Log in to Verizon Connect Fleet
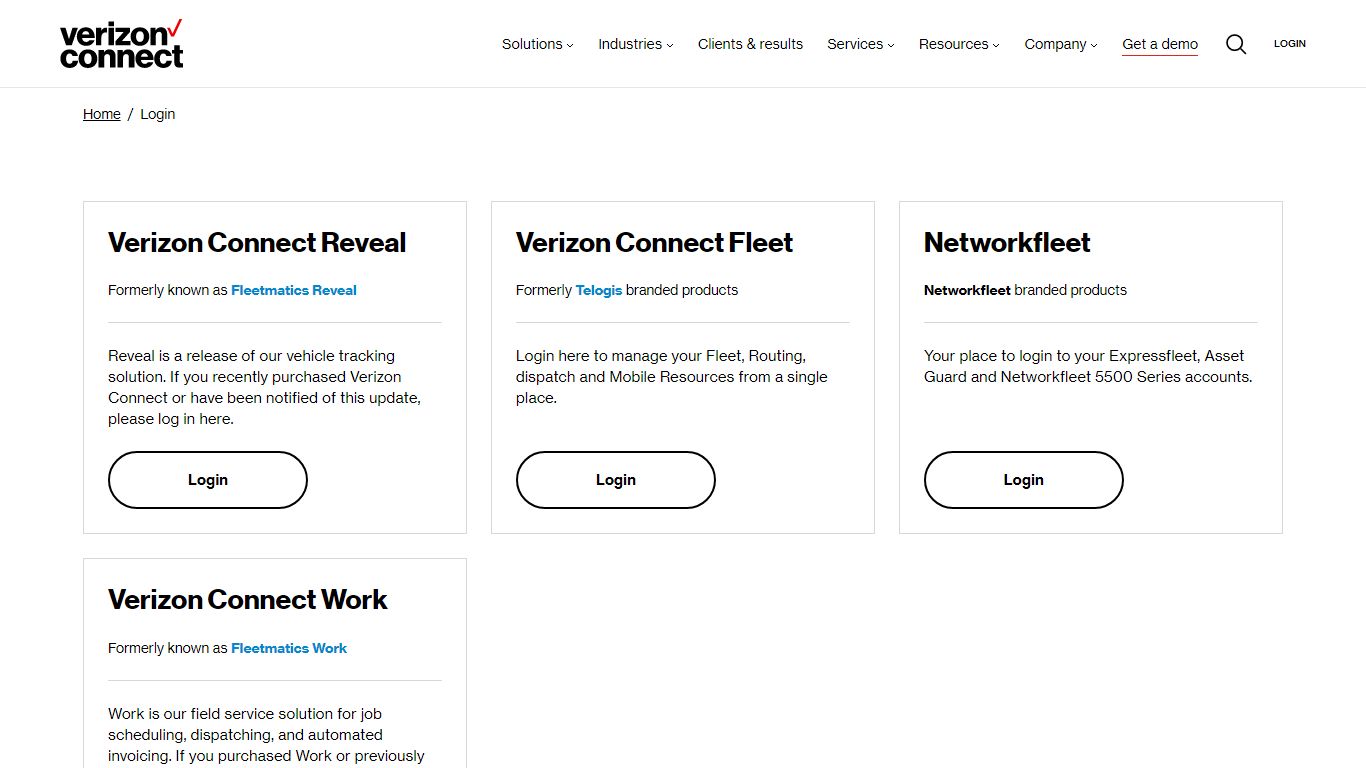The height and width of the screenshot is (768, 1366). [x=616, y=480]
